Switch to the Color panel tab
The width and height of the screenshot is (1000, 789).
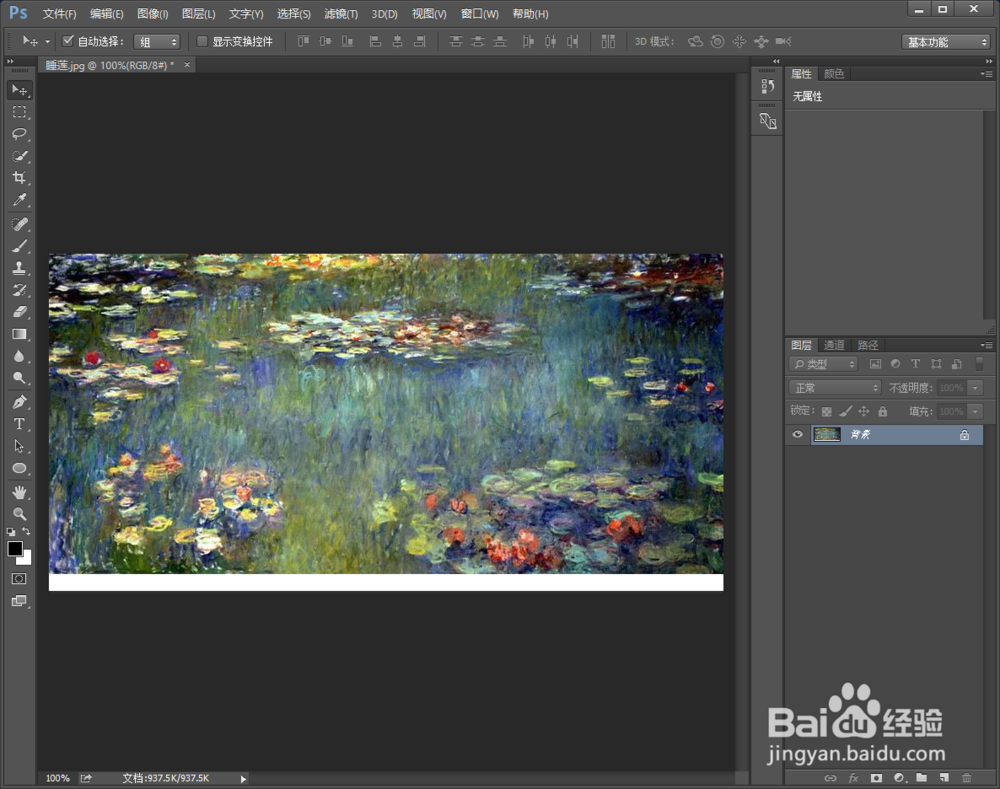[834, 74]
